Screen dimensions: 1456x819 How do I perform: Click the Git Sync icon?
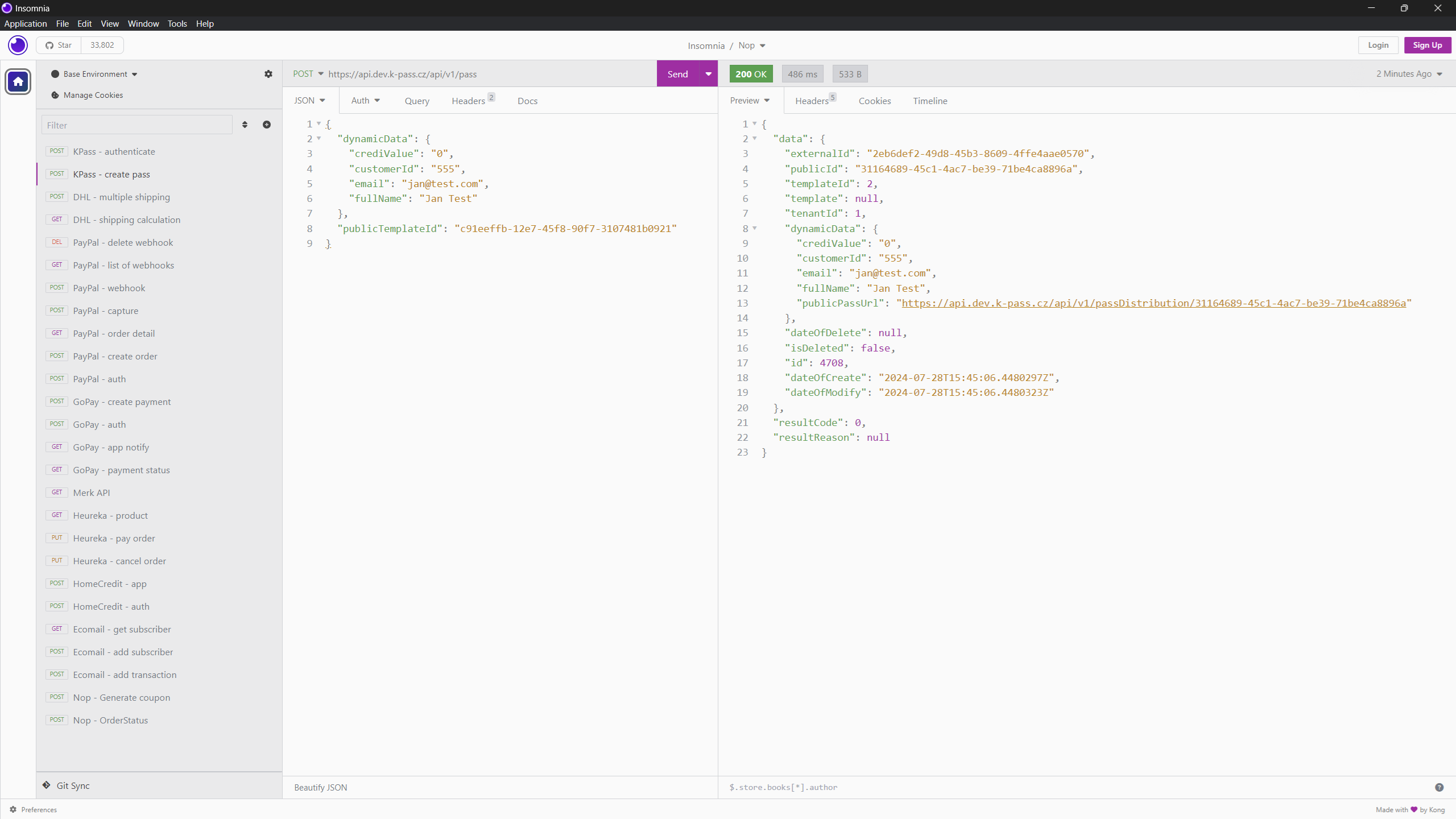click(47, 785)
